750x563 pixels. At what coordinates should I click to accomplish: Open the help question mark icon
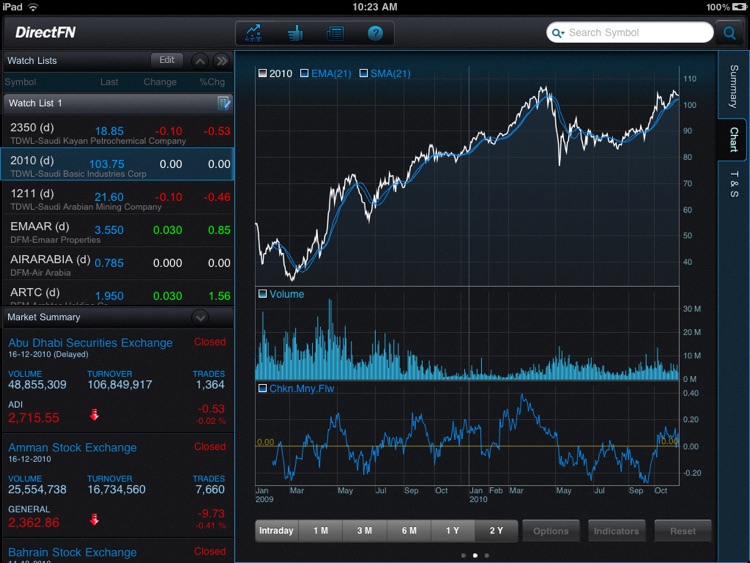[x=375, y=33]
